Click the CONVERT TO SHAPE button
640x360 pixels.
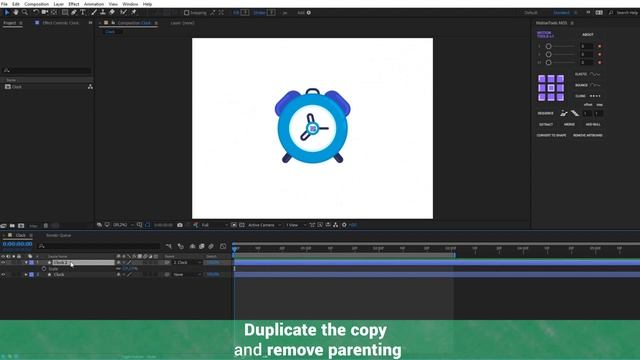click(x=551, y=135)
